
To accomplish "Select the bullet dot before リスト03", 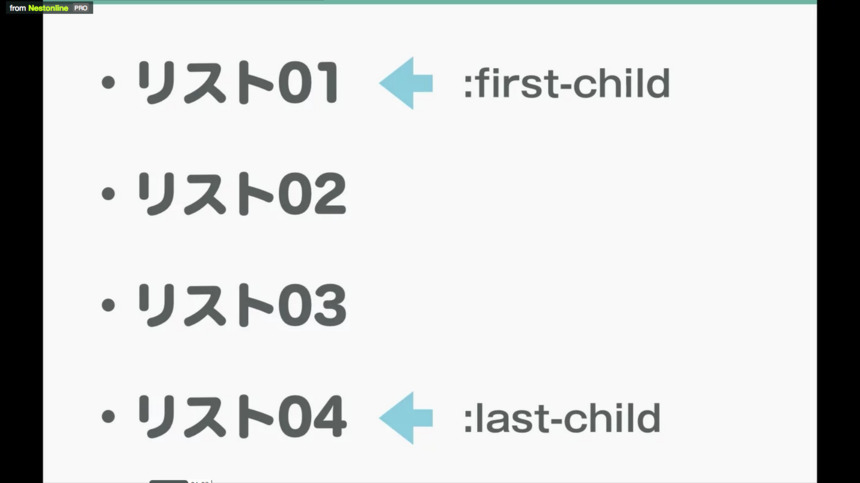I will click(109, 305).
